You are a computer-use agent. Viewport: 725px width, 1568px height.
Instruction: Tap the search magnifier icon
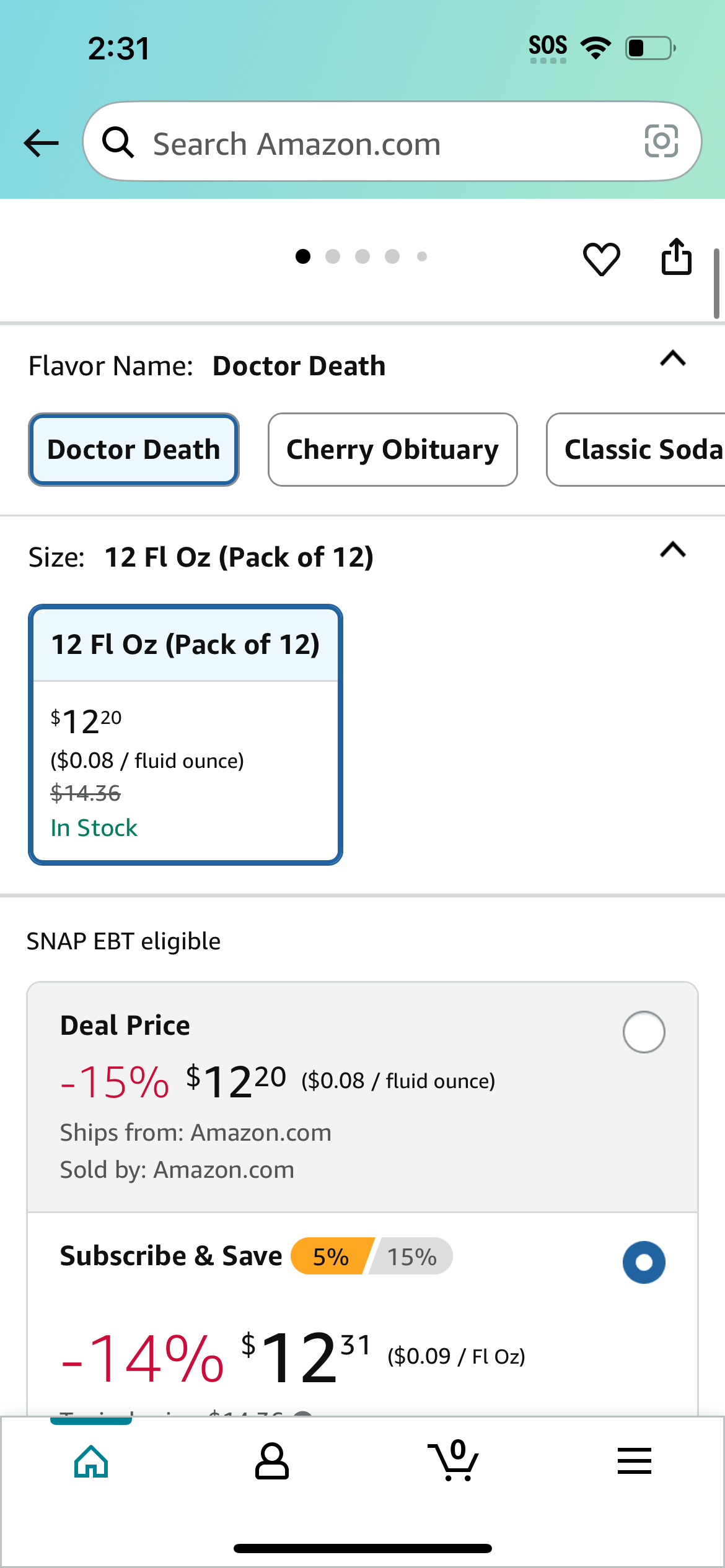(118, 142)
